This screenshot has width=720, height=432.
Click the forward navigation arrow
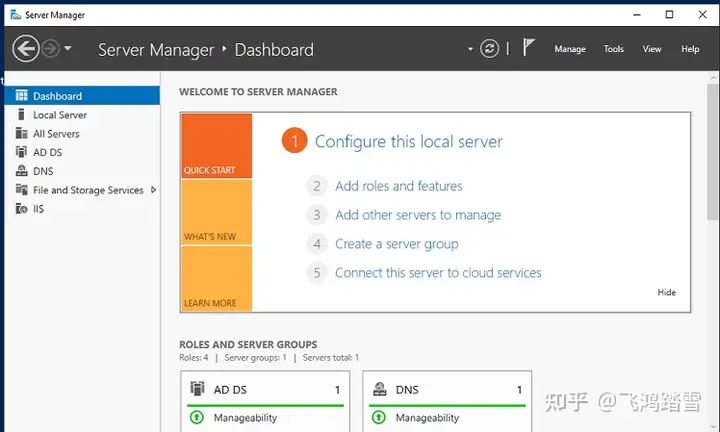point(51,49)
